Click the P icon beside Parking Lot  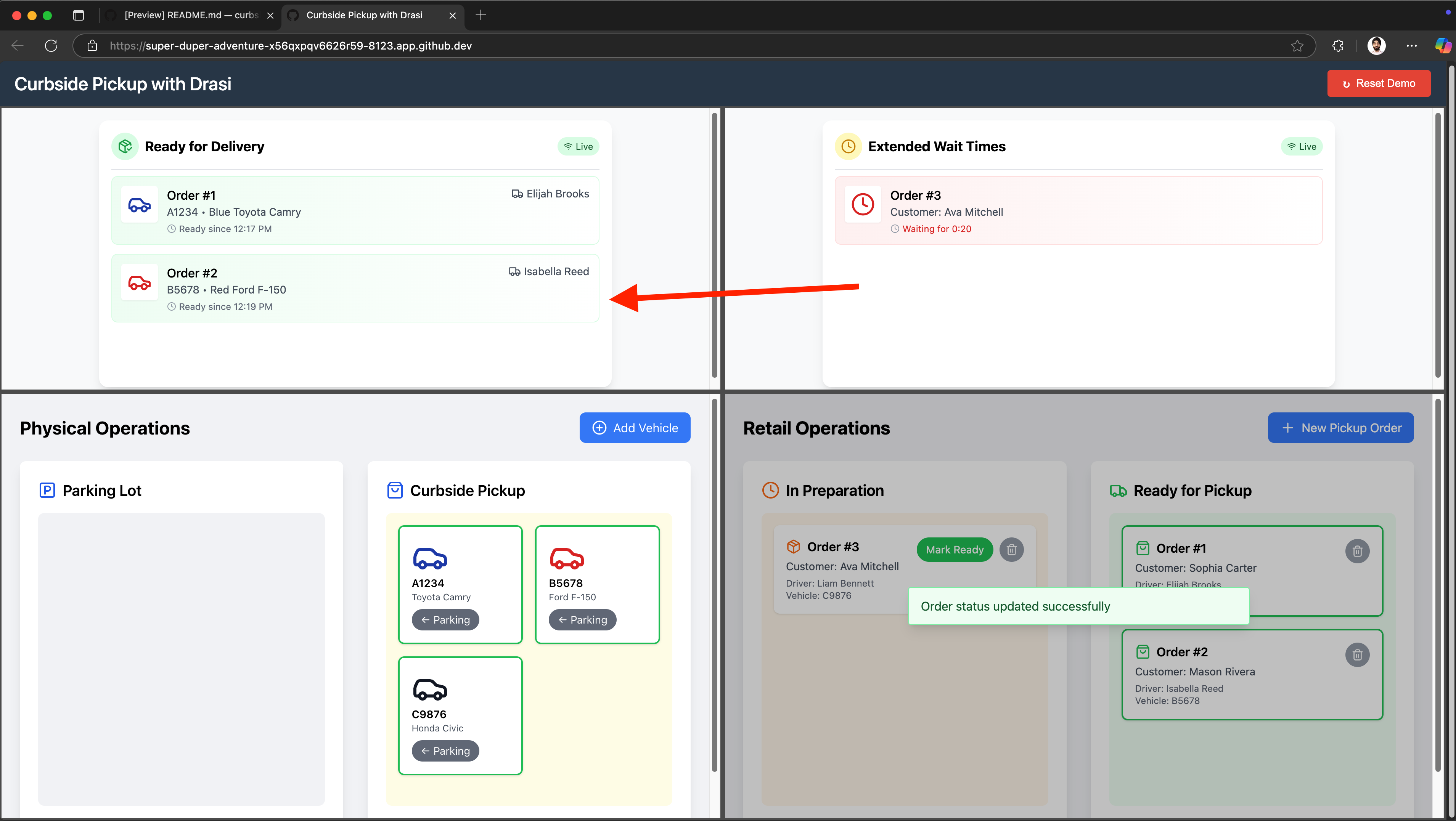(x=47, y=491)
